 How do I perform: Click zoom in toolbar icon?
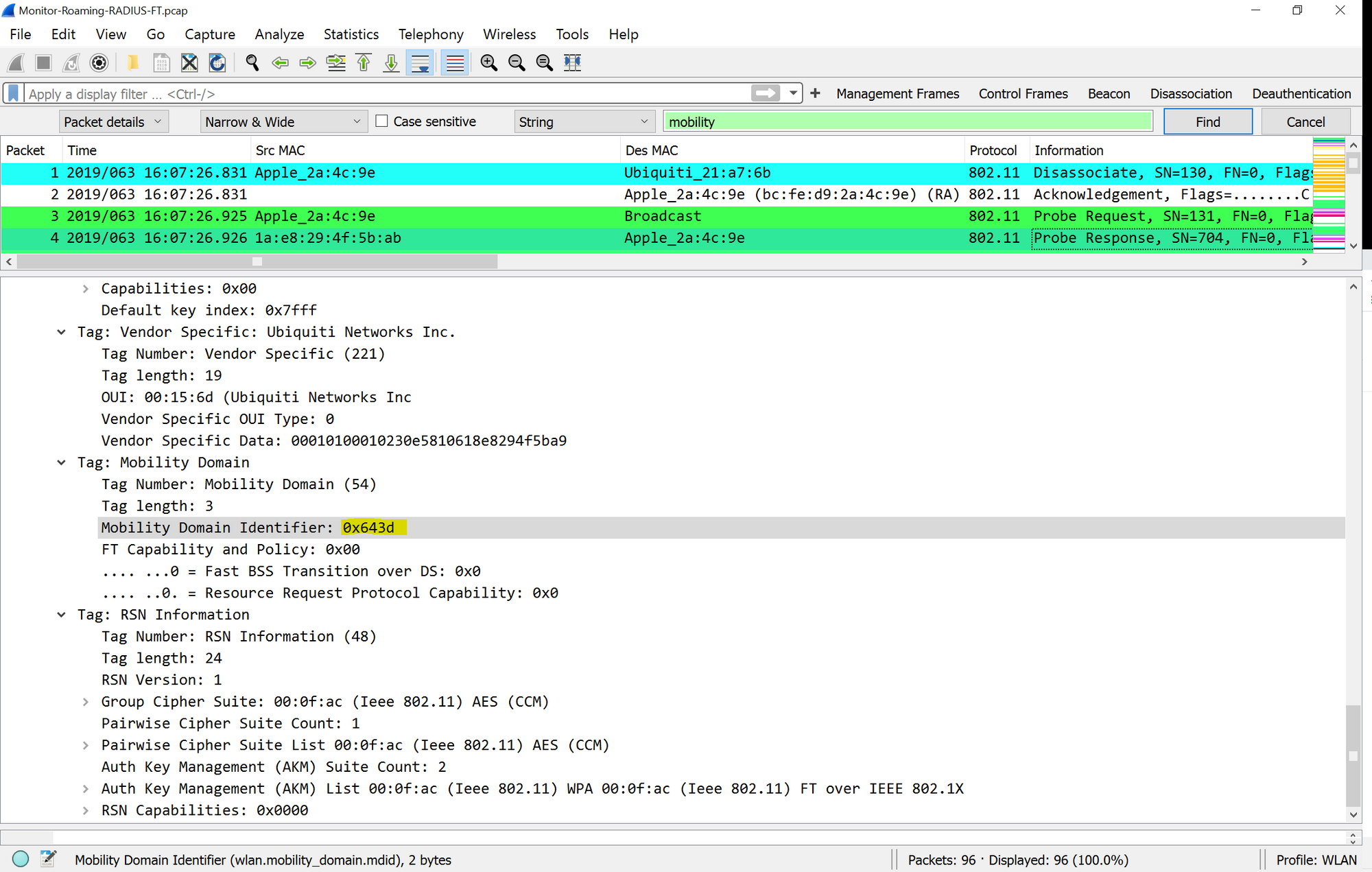click(x=488, y=63)
